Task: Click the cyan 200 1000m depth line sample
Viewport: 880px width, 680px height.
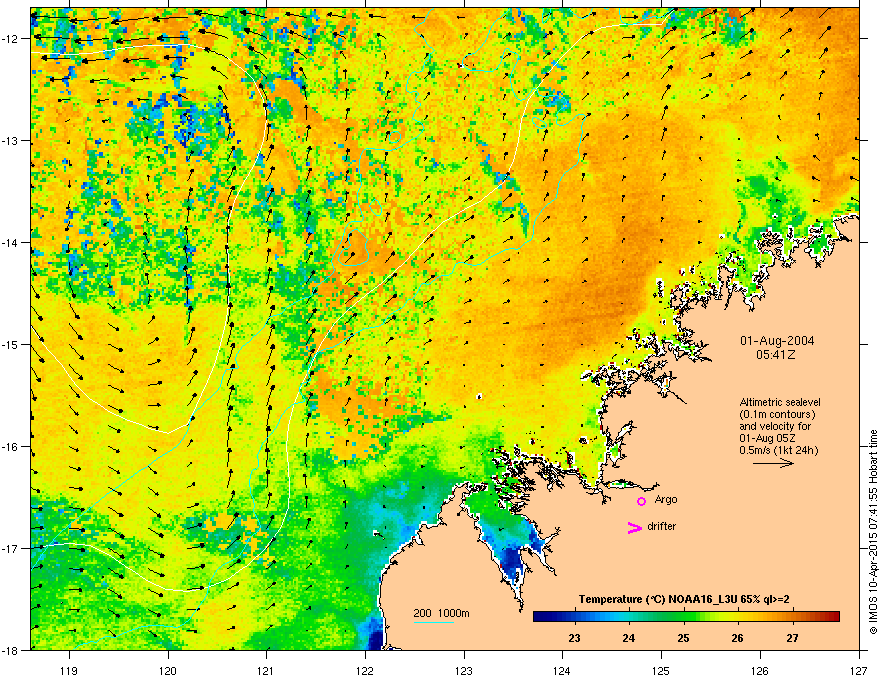Action: (434, 622)
